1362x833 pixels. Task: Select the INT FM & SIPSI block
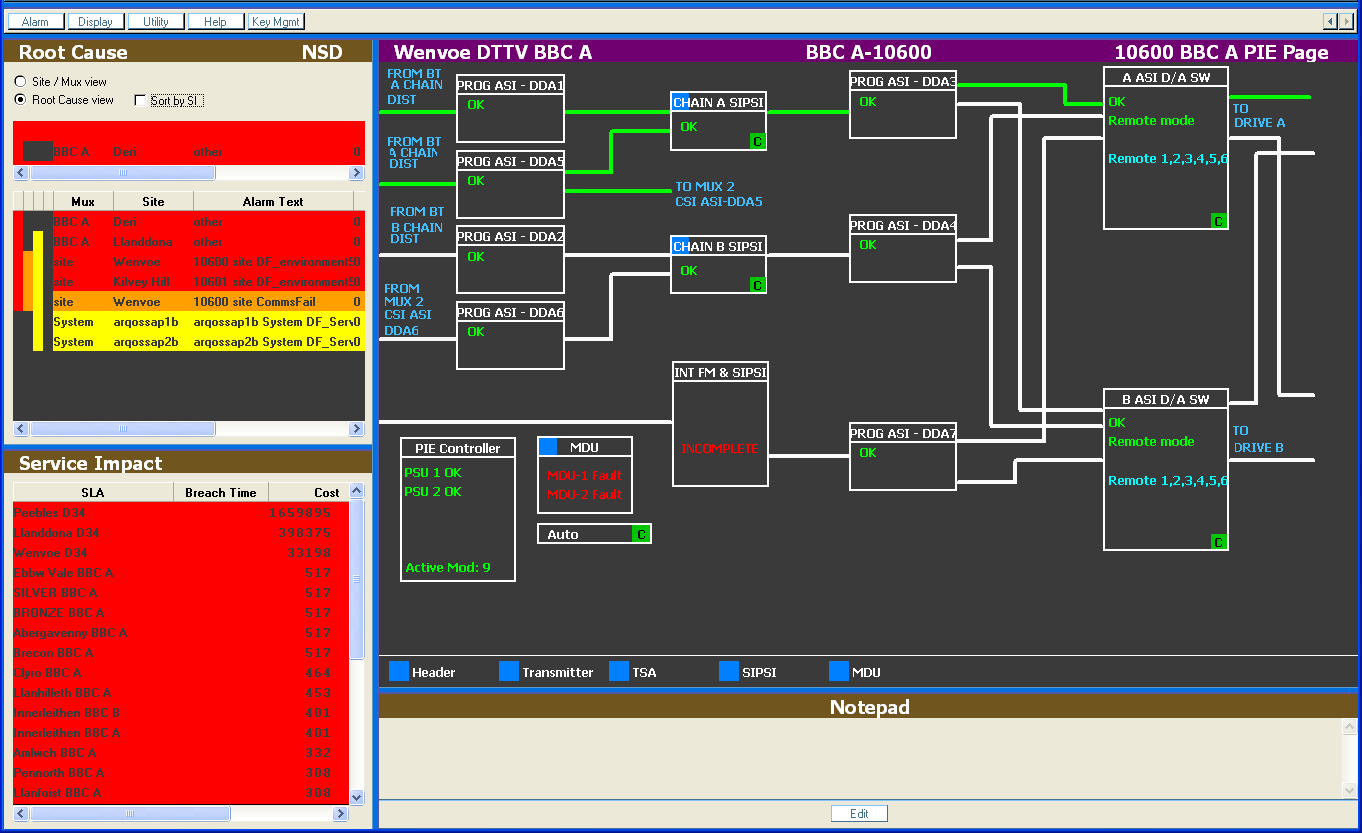[720, 425]
